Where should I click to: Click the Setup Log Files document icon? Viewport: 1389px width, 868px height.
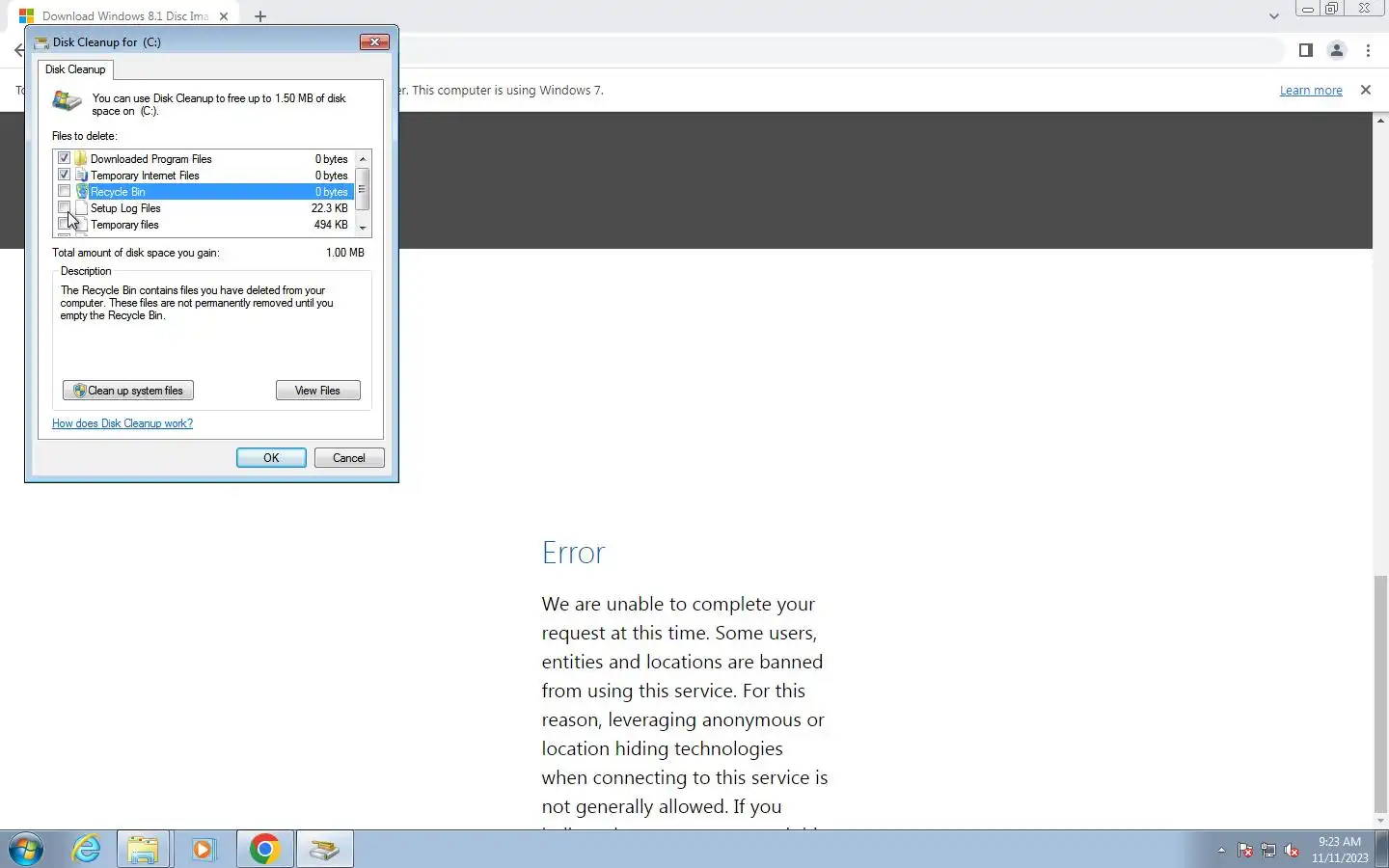[82, 207]
